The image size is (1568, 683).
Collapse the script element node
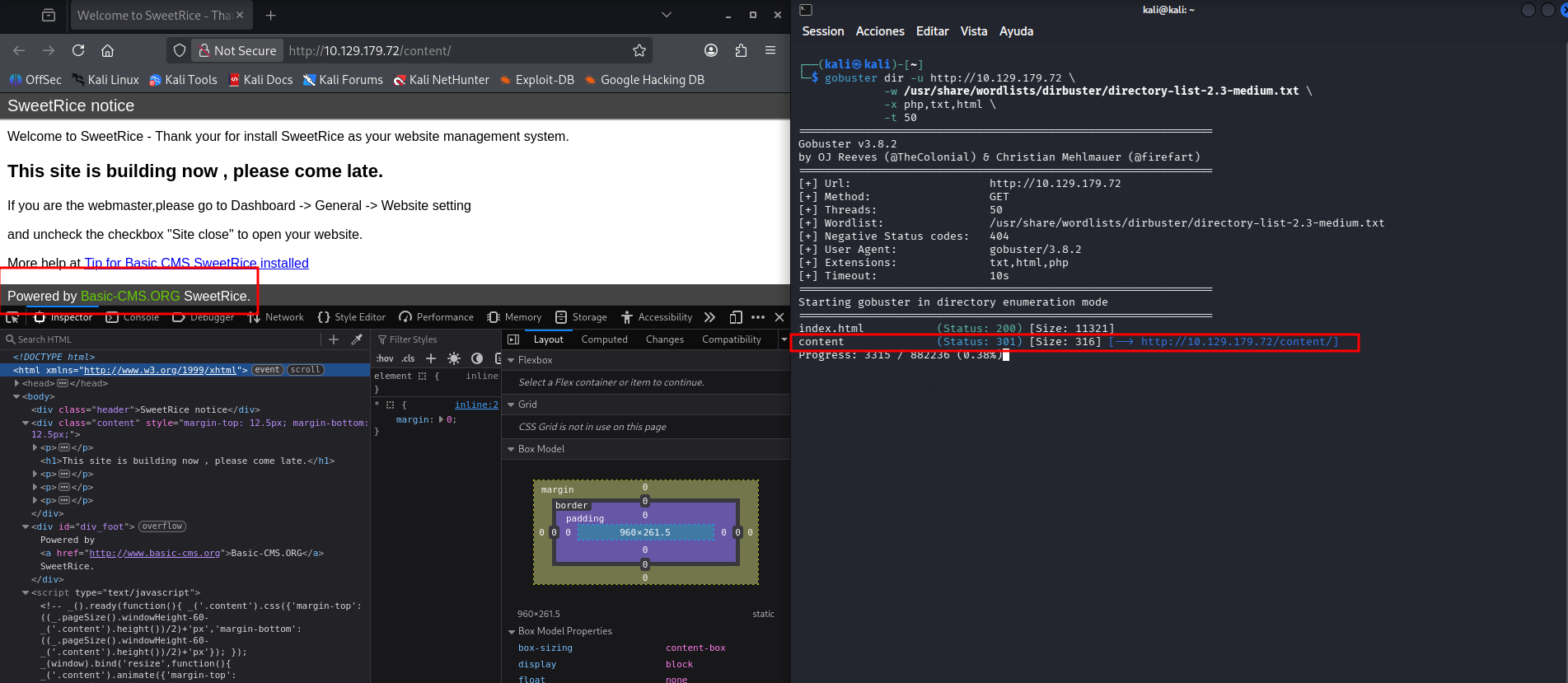click(26, 592)
